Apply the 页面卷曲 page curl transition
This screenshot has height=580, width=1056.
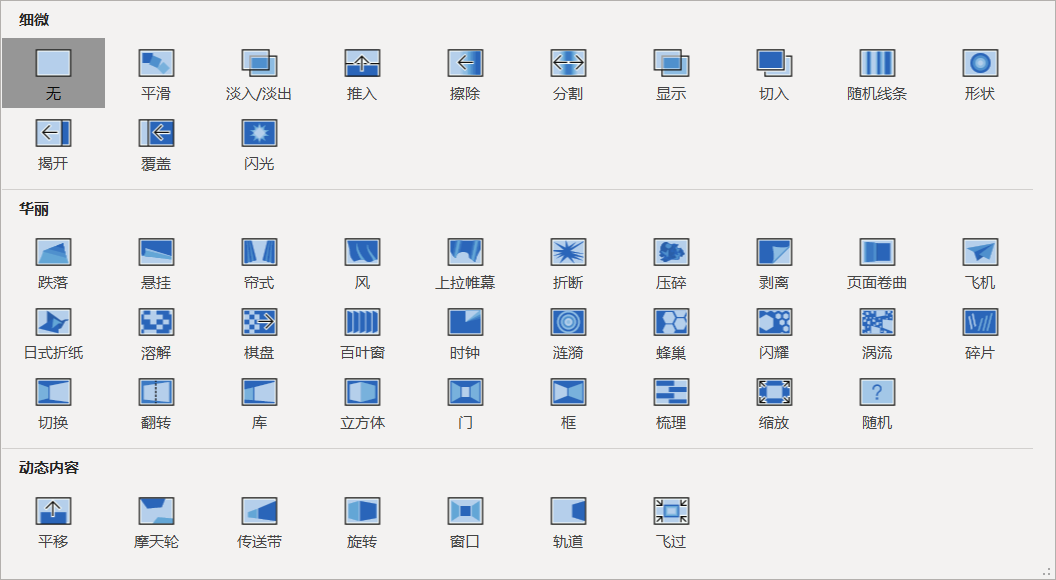(x=876, y=261)
